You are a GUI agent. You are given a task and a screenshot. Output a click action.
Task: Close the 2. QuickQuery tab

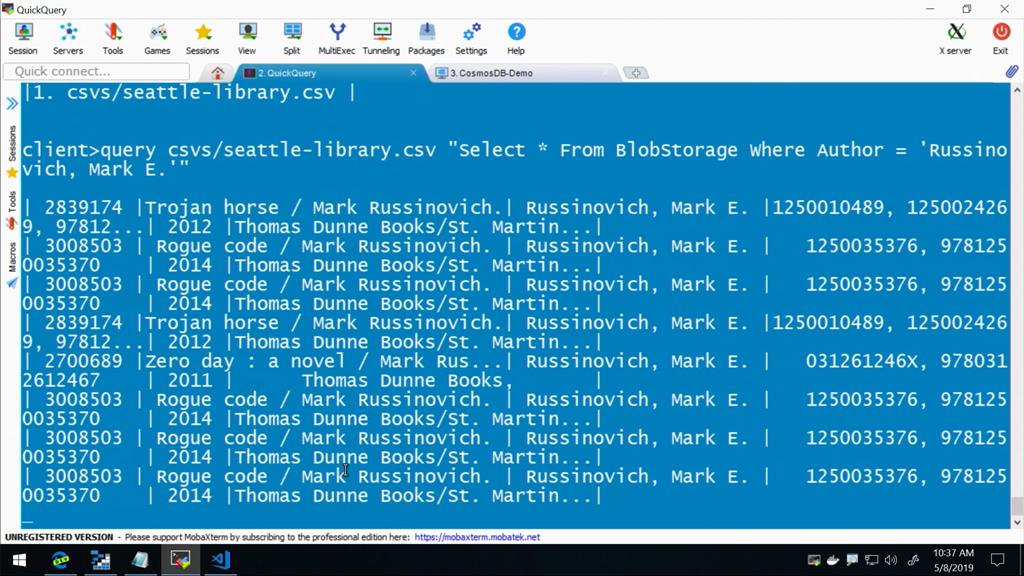pos(413,72)
